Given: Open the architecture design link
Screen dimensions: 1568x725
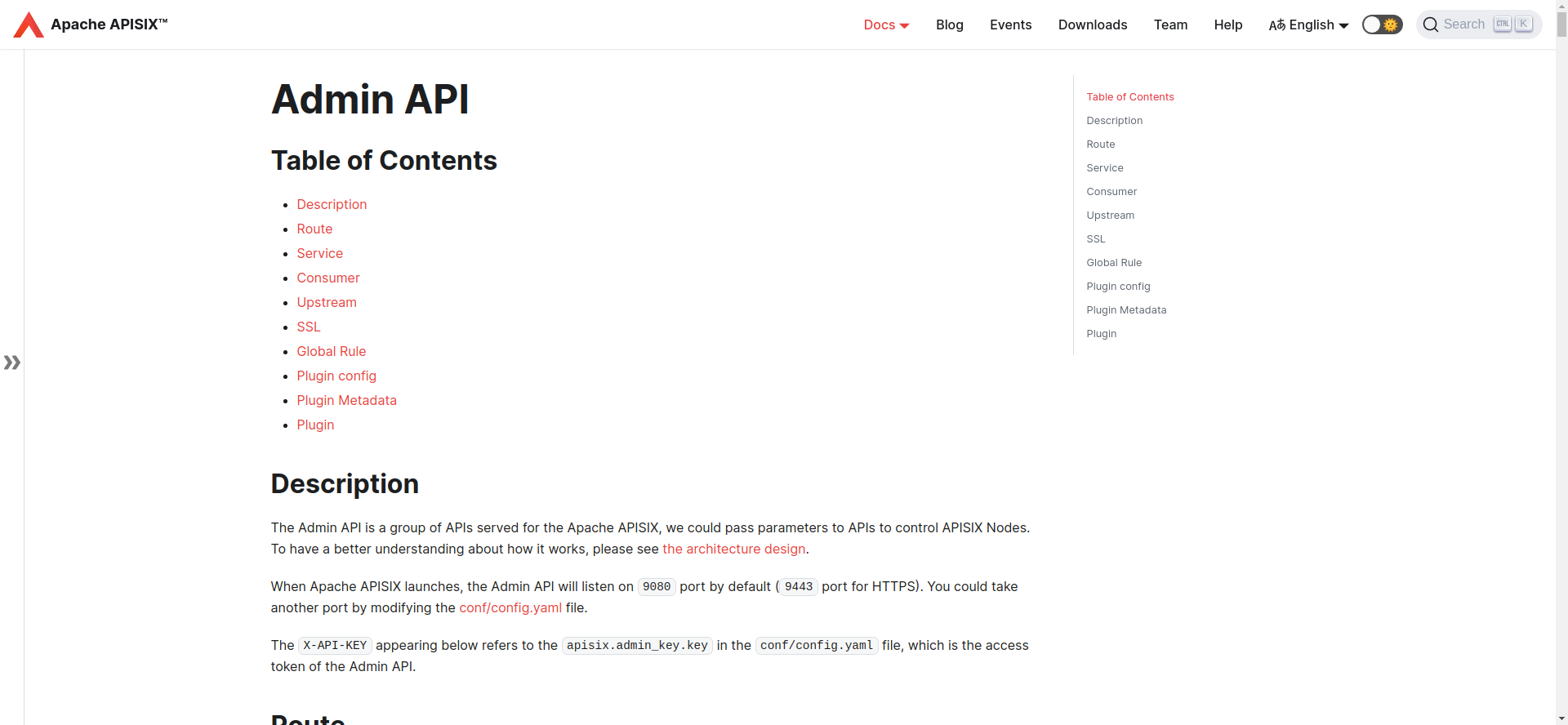Looking at the screenshot, I should point(733,549).
